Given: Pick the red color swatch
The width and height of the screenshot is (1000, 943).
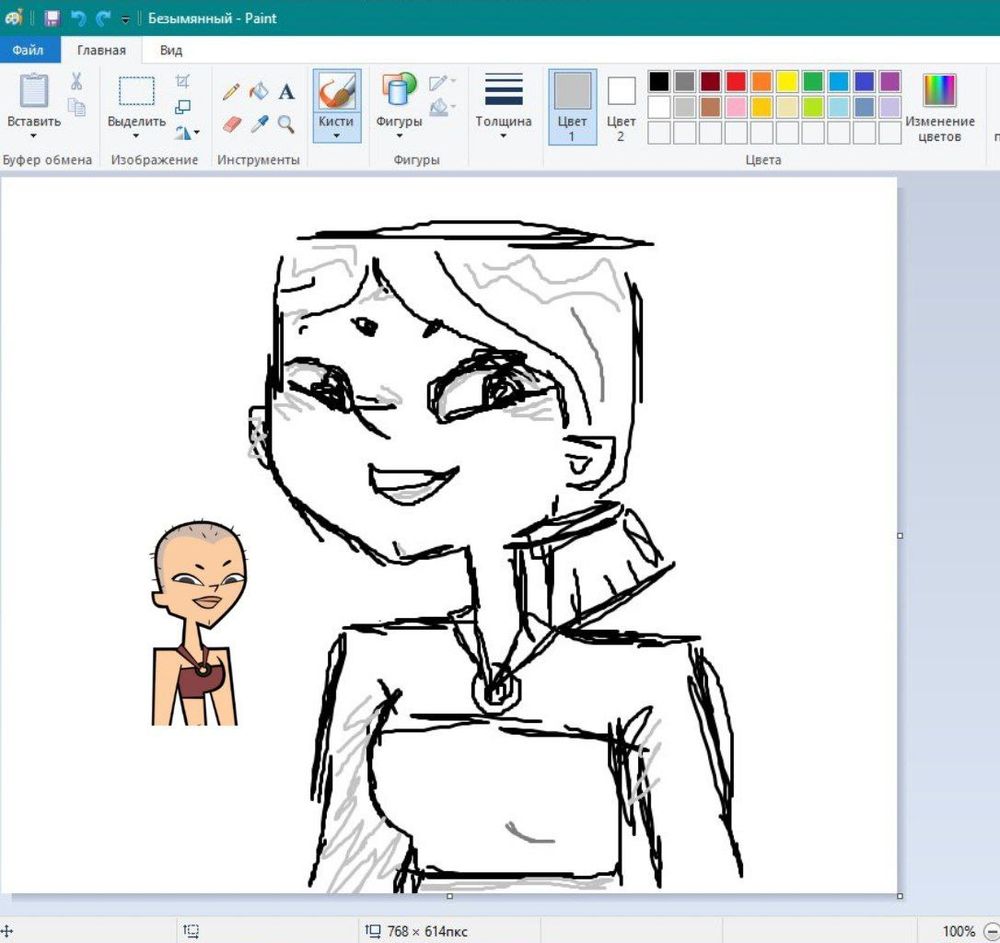Looking at the screenshot, I should tap(736, 81).
